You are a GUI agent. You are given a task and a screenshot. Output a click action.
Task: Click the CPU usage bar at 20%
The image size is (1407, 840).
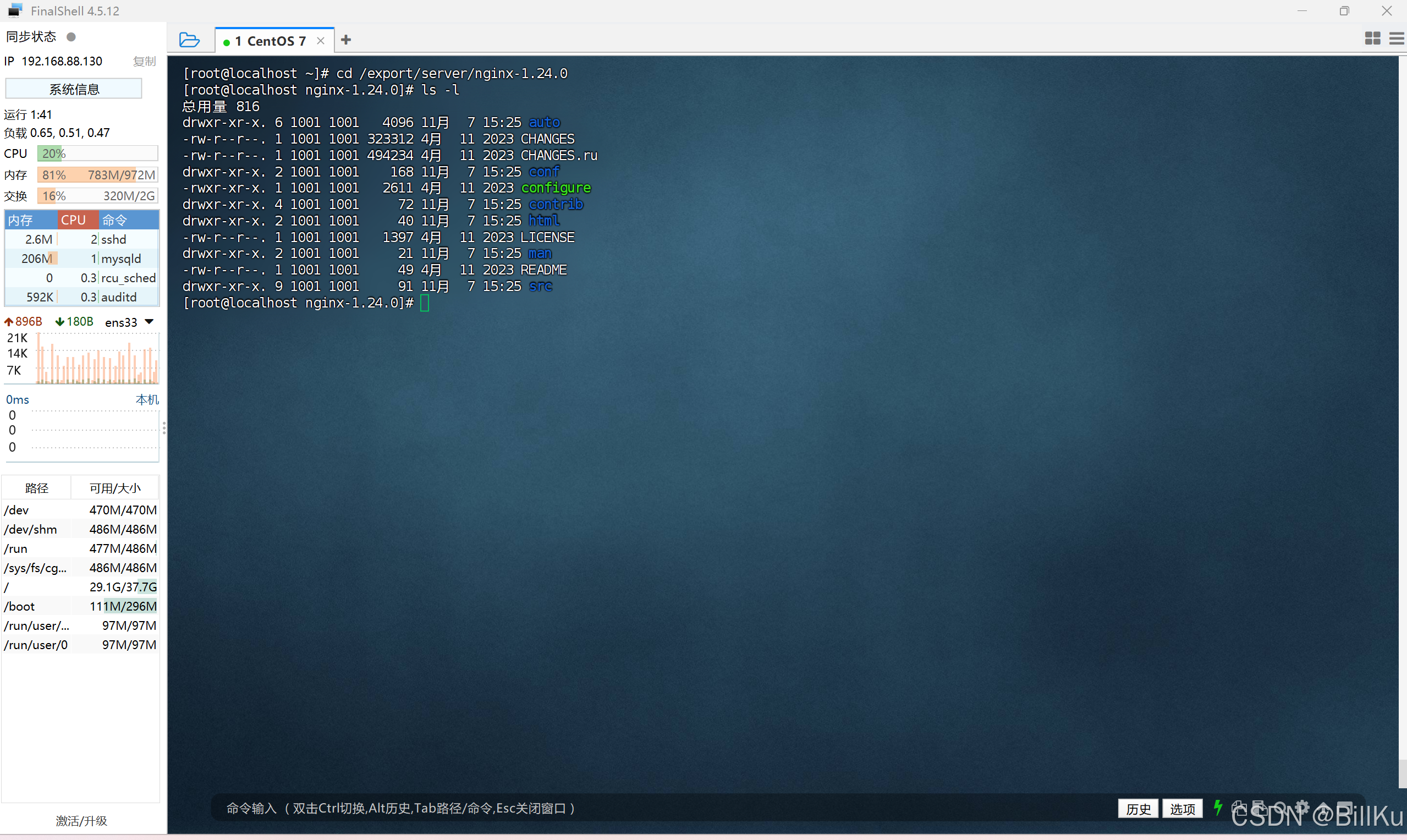[x=97, y=153]
